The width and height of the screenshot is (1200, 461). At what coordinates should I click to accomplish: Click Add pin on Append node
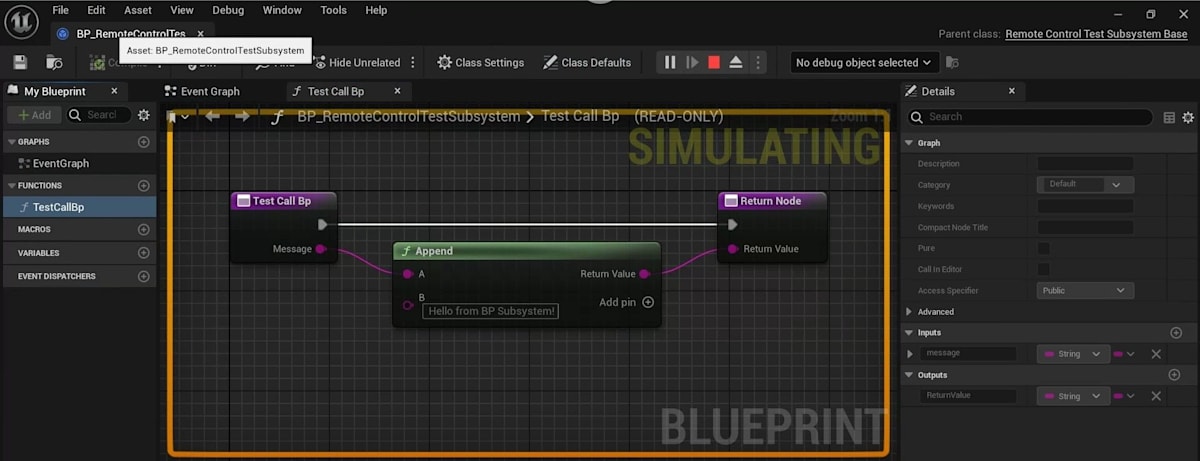click(x=627, y=302)
